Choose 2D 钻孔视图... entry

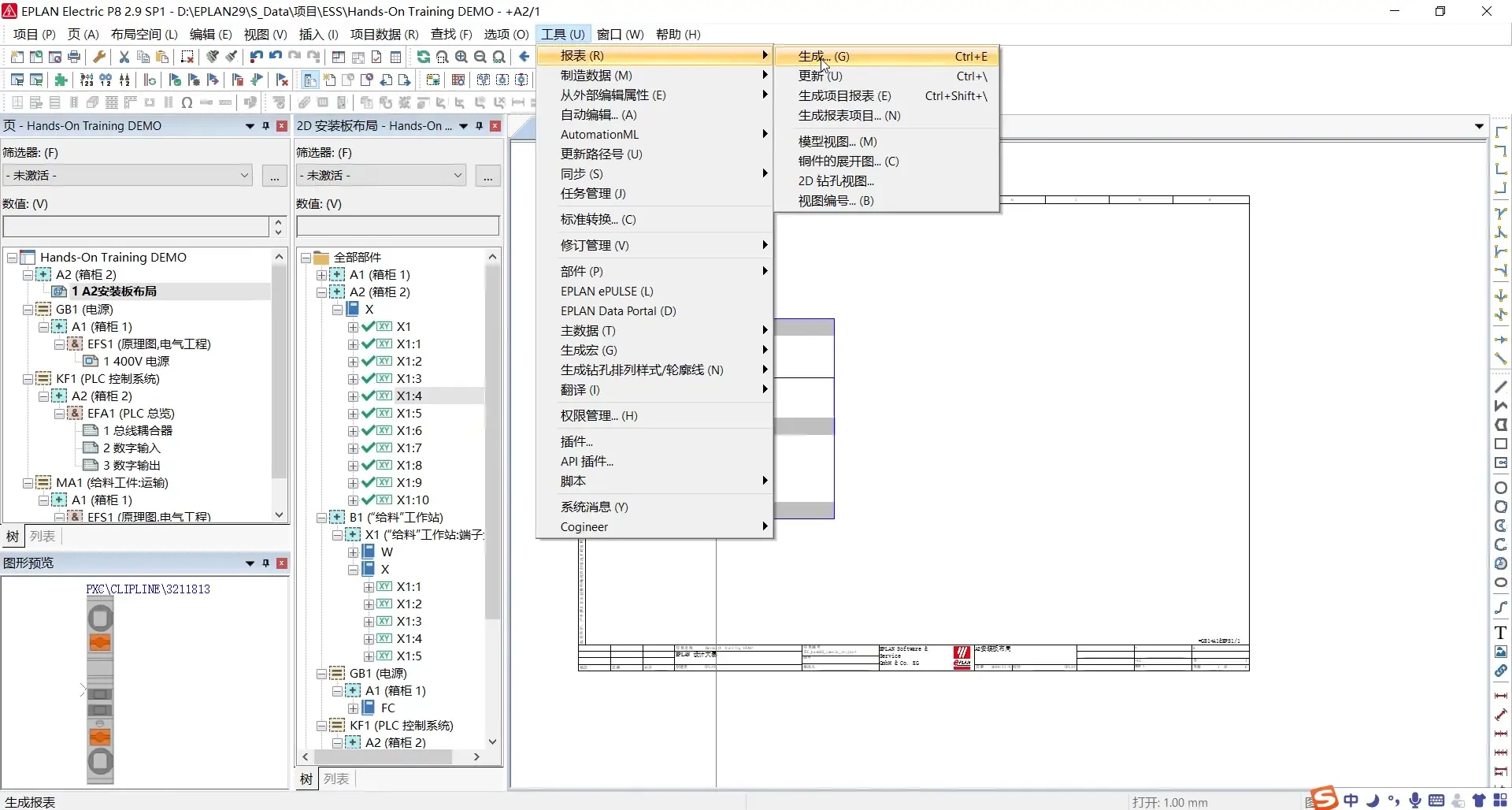coord(887,180)
